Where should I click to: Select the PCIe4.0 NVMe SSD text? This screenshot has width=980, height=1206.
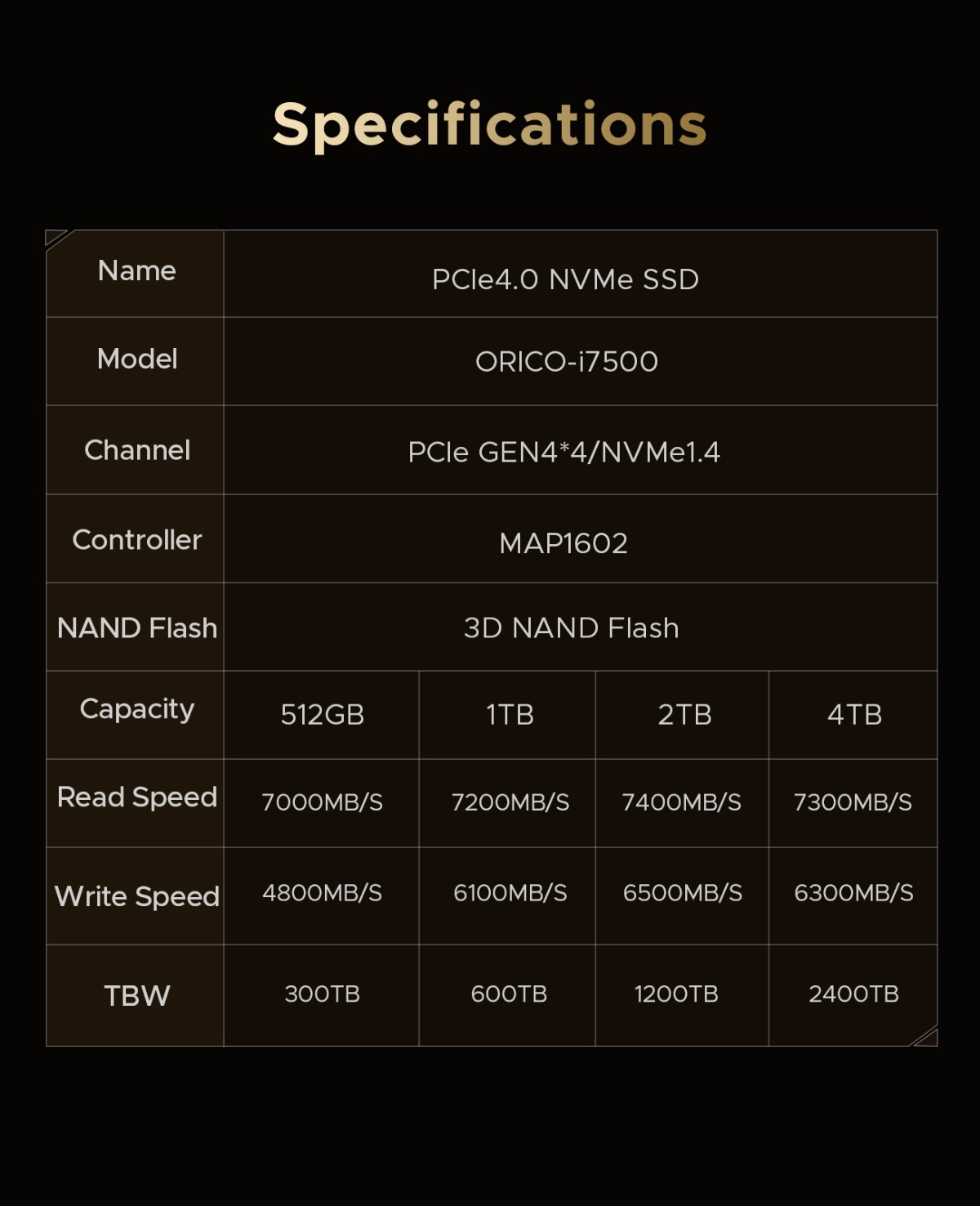pyautogui.click(x=565, y=279)
